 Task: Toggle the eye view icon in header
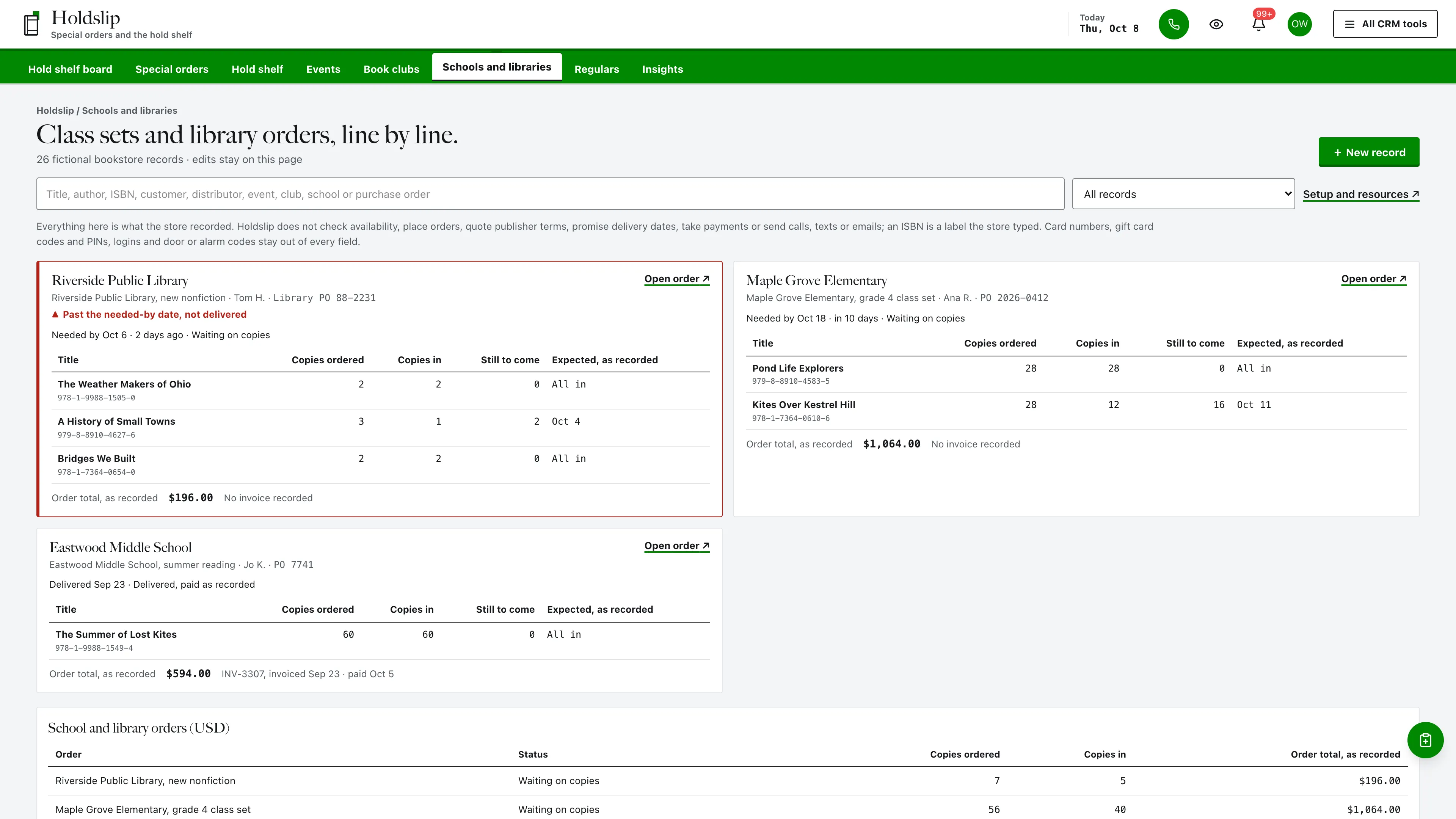click(x=1216, y=24)
